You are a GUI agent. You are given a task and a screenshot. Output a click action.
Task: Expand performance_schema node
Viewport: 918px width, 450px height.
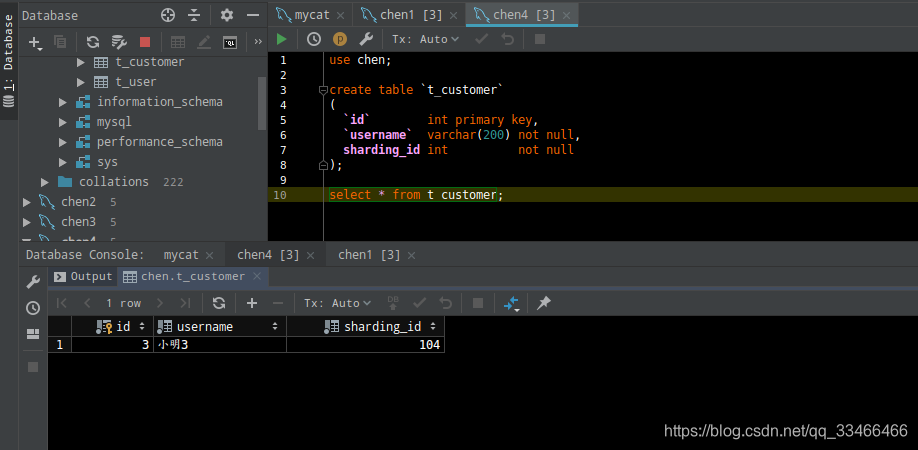(x=63, y=142)
